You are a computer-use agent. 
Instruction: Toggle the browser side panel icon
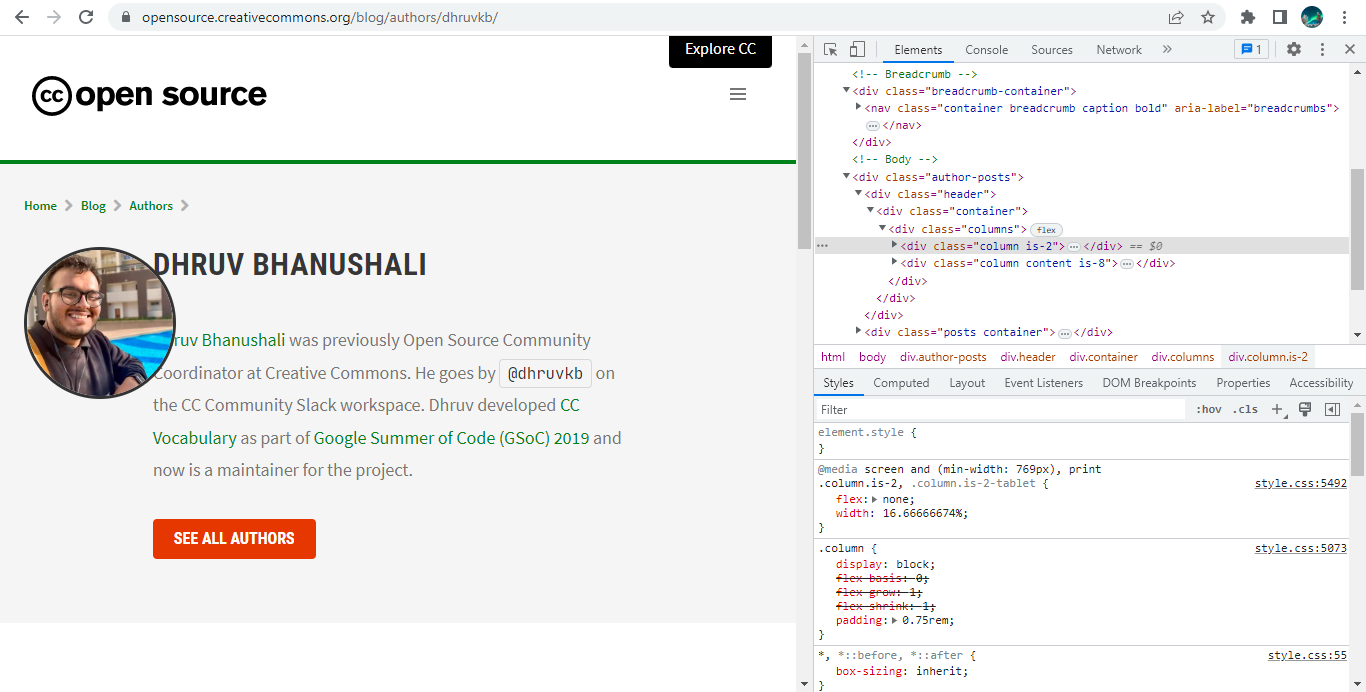point(1279,17)
